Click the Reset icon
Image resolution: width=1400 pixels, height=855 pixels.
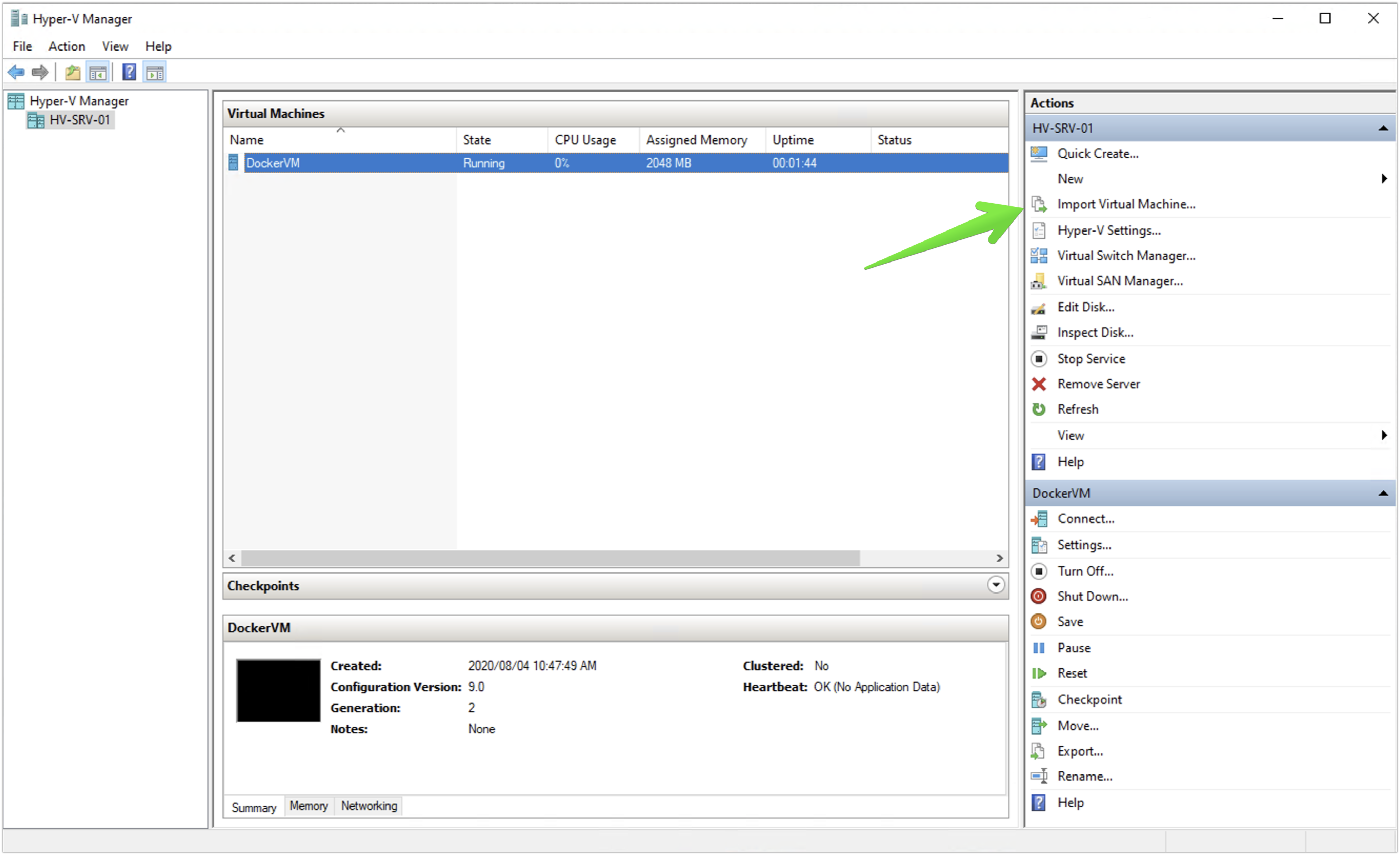[x=1039, y=673]
